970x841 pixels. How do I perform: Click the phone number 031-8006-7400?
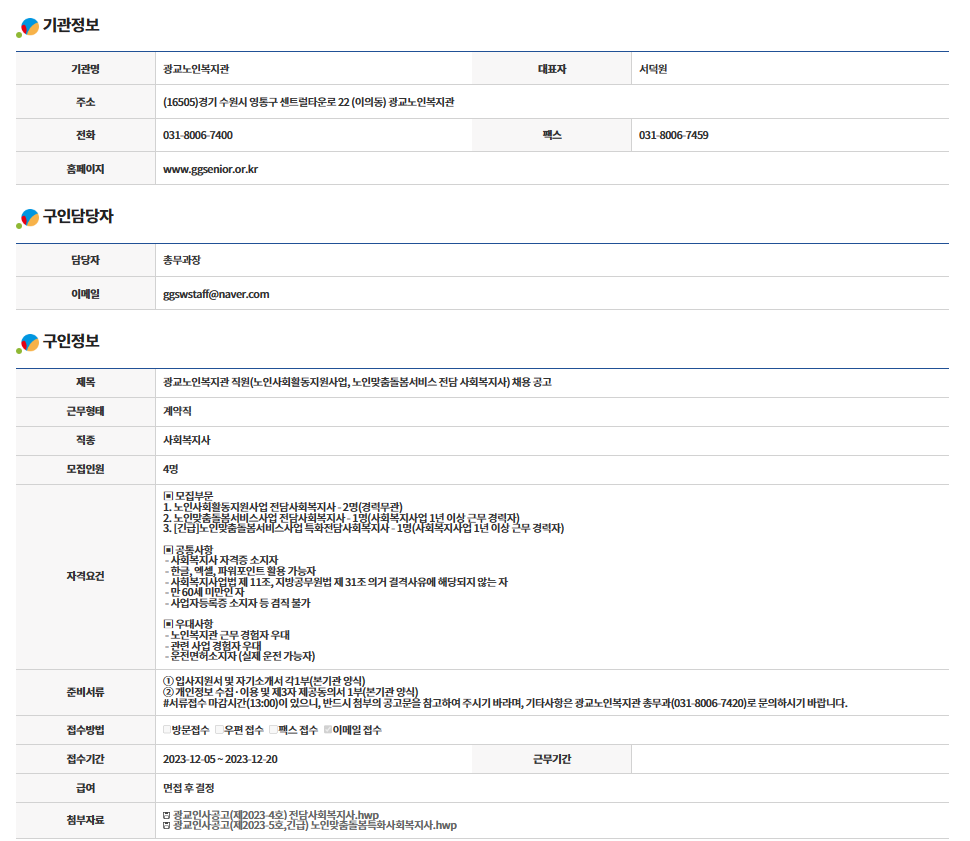[x=198, y=135]
